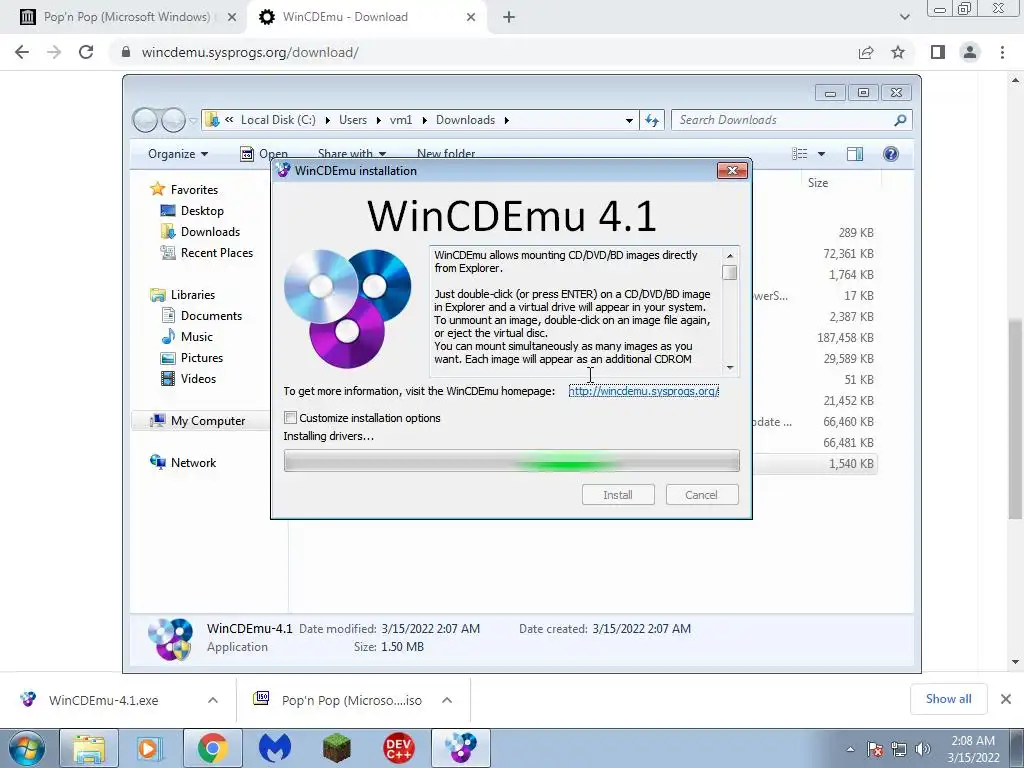Image resolution: width=1024 pixels, height=768 pixels.
Task: Click the Explorer search magnifier icon
Action: (x=901, y=120)
